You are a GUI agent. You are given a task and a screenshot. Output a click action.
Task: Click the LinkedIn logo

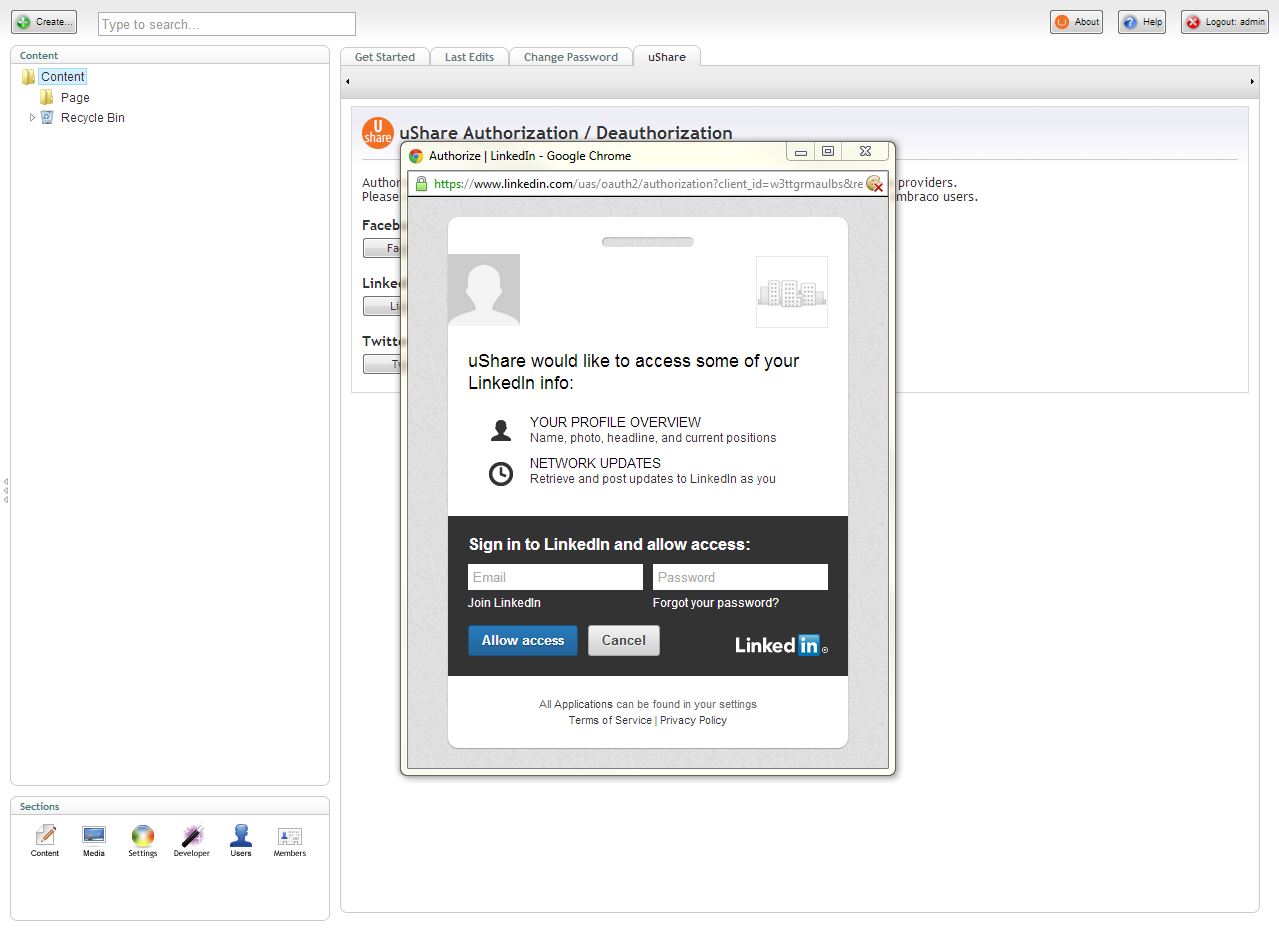781,645
